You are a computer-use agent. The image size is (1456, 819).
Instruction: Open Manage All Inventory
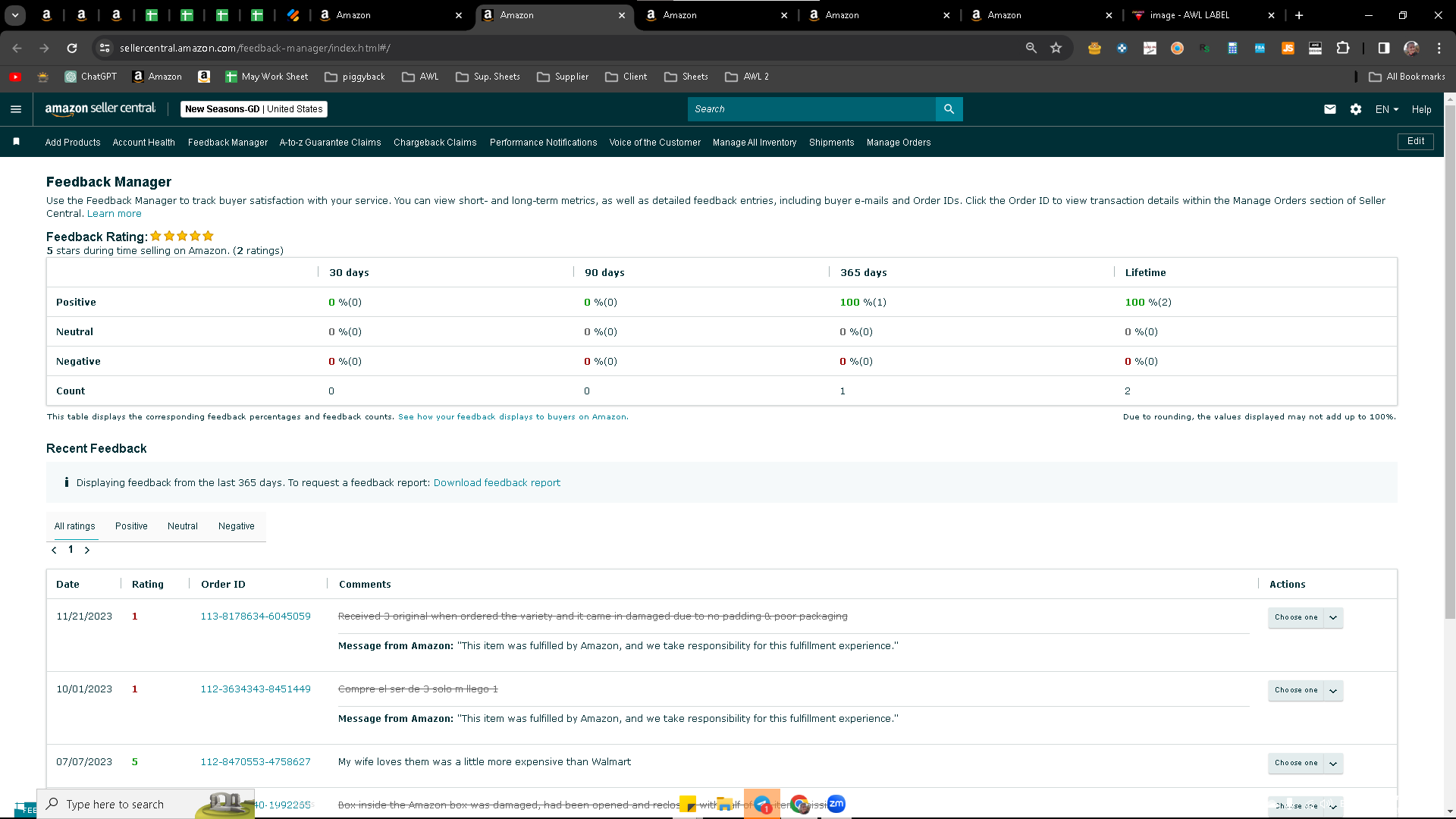(x=755, y=142)
